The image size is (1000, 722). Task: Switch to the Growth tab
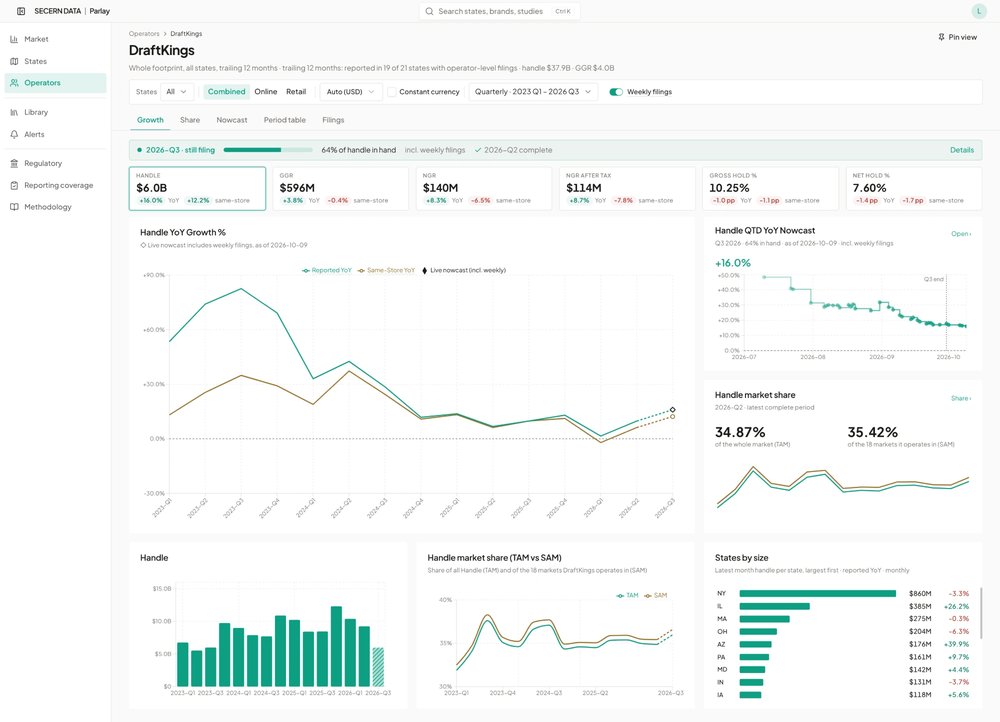click(151, 120)
